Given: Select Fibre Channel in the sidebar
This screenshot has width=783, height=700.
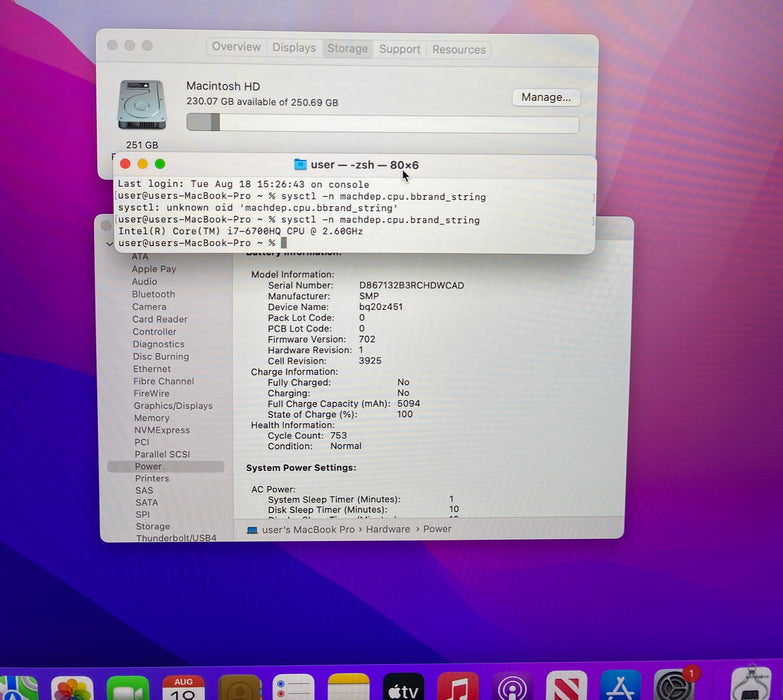Looking at the screenshot, I should tap(163, 381).
